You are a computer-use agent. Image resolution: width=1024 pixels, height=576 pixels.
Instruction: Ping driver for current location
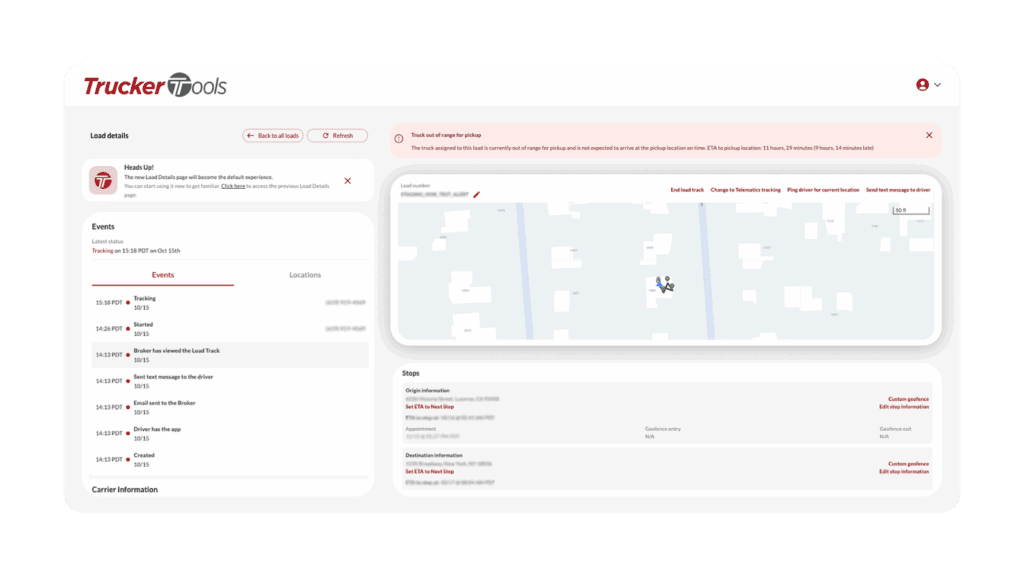pyautogui.click(x=823, y=190)
